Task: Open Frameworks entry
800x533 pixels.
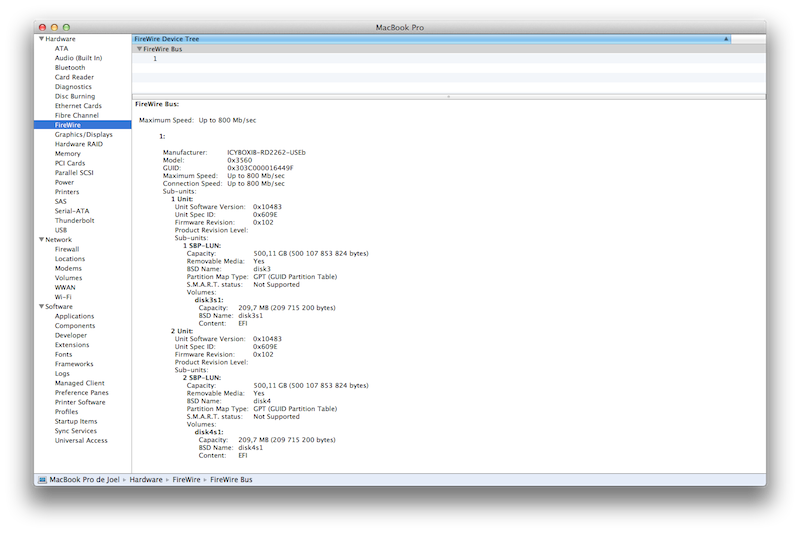Action: [74, 364]
